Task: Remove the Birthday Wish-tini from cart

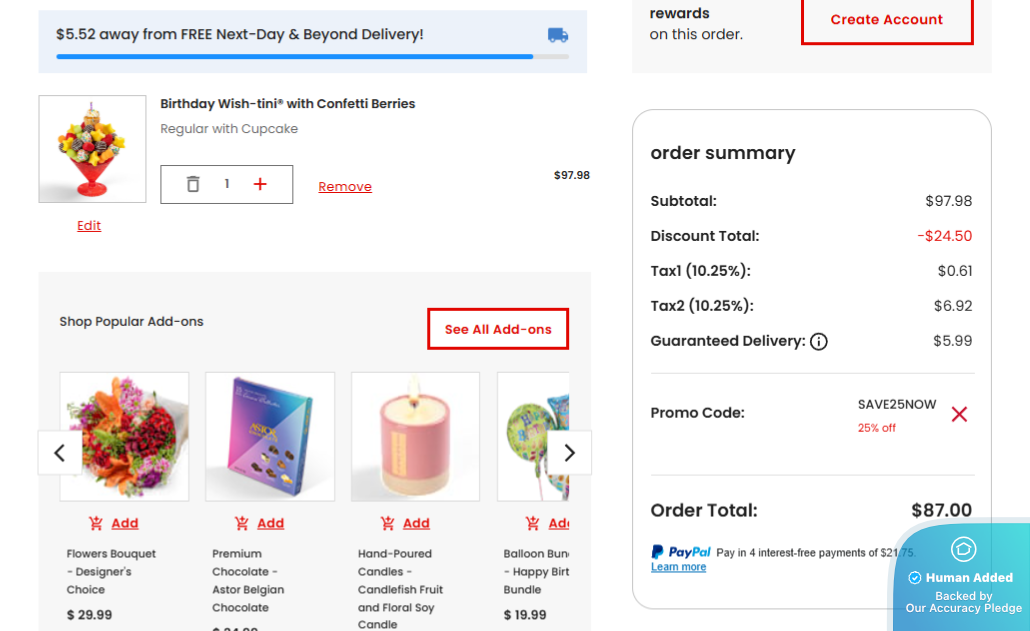Action: (345, 186)
